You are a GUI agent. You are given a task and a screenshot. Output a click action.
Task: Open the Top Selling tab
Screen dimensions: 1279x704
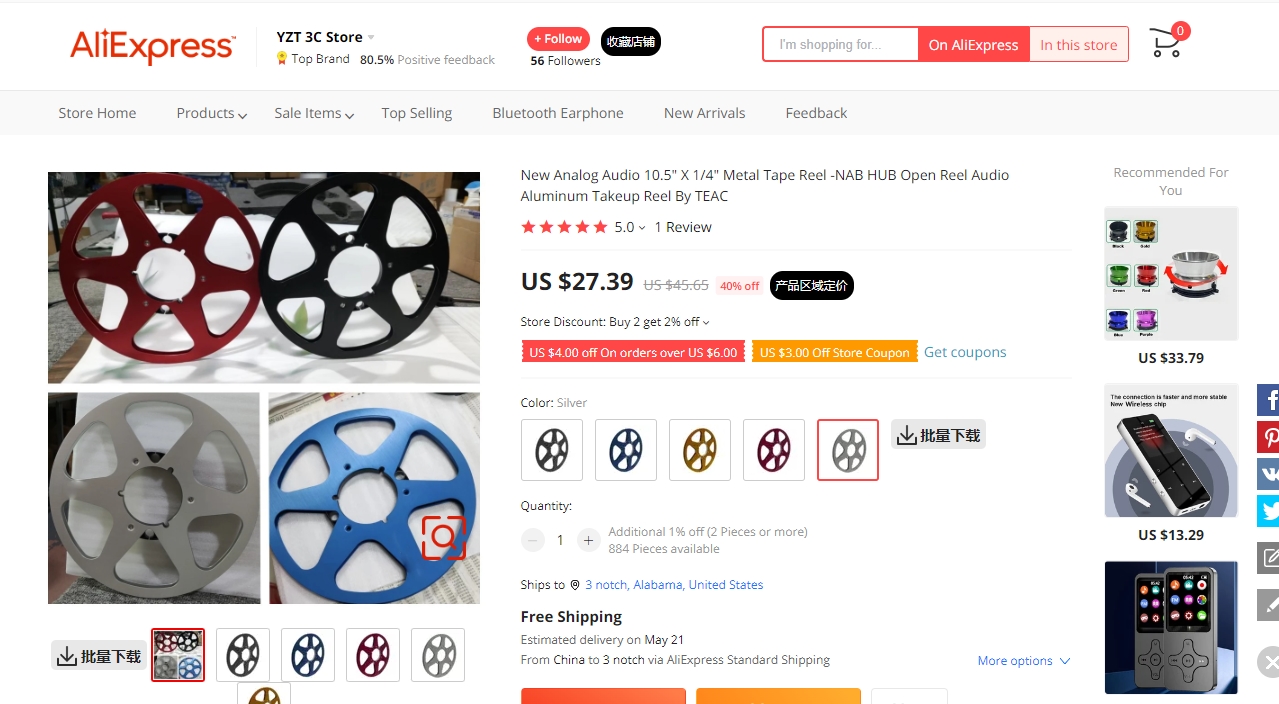point(416,113)
